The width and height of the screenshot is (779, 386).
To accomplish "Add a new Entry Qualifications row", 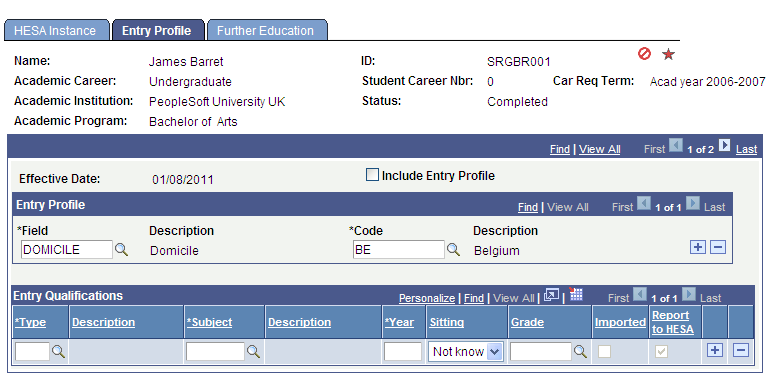I will point(714,350).
